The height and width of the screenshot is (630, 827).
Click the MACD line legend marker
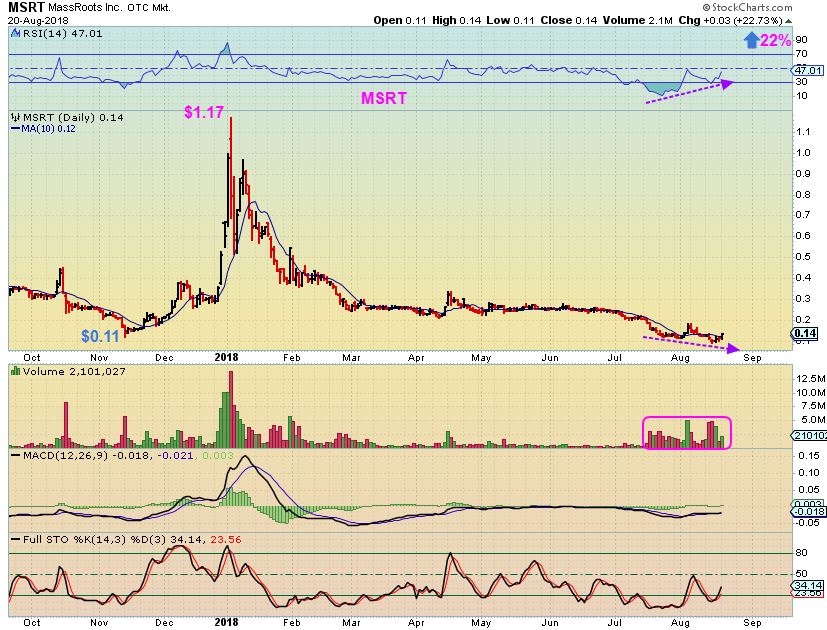click(x=16, y=455)
